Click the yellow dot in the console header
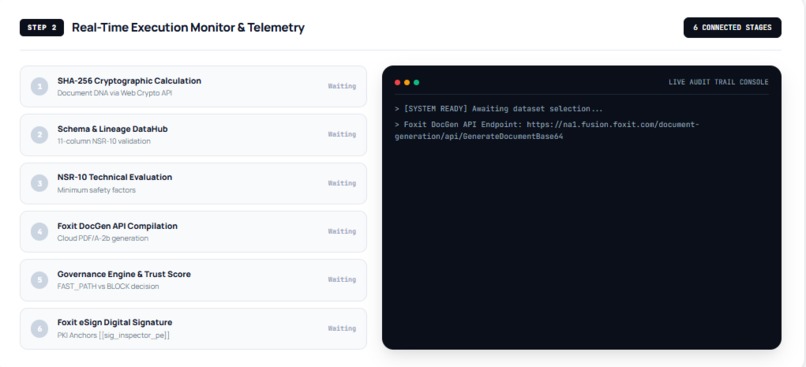The width and height of the screenshot is (806, 367). tap(407, 82)
